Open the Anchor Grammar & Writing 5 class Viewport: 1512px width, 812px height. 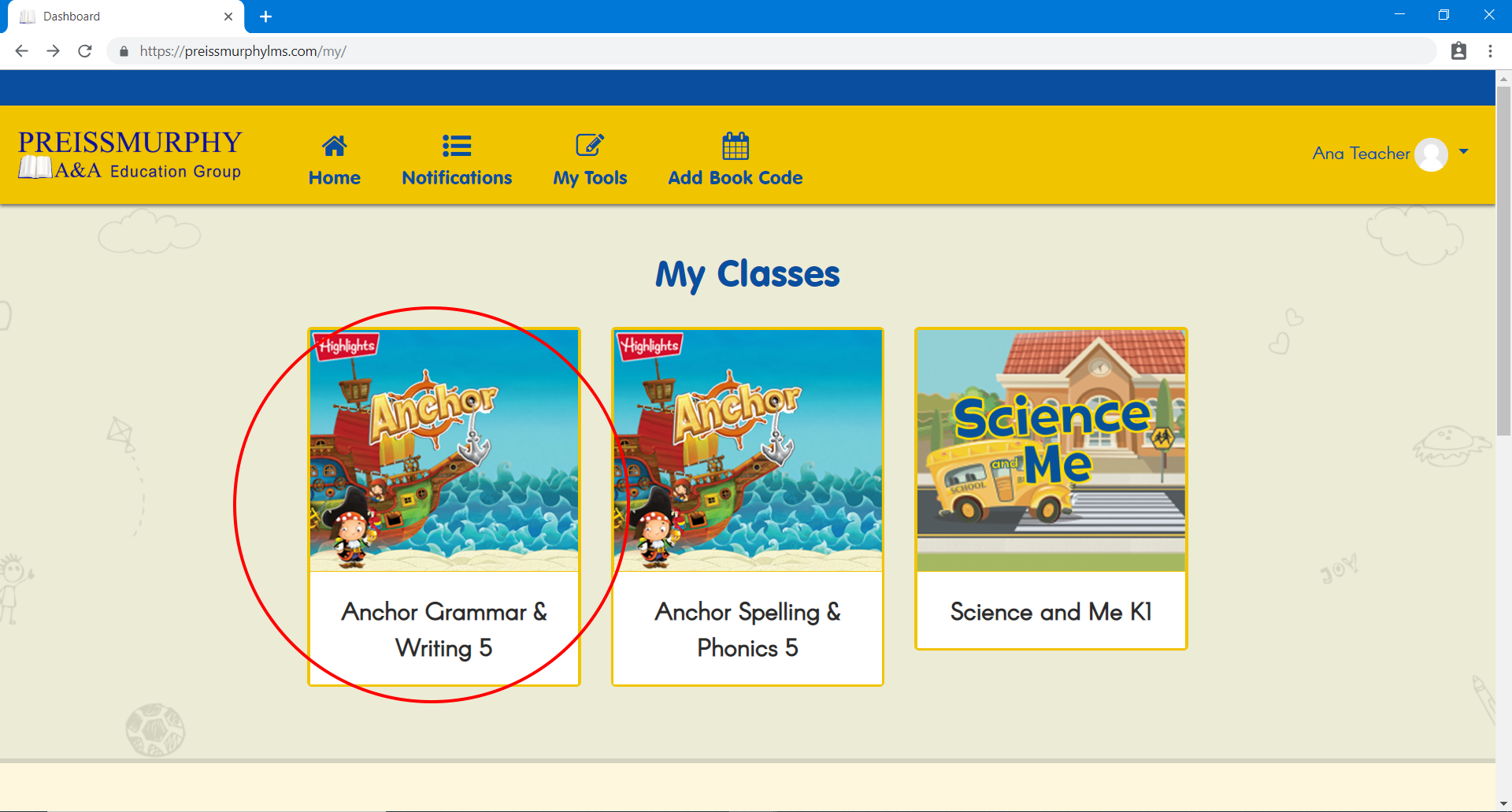point(444,506)
